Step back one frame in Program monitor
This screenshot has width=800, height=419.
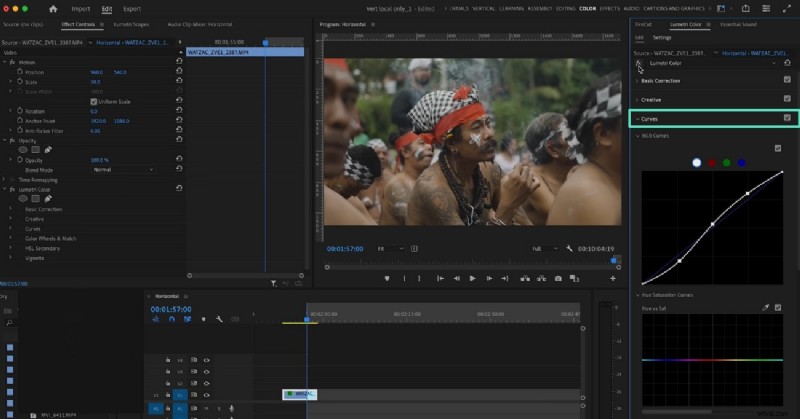tap(457, 278)
